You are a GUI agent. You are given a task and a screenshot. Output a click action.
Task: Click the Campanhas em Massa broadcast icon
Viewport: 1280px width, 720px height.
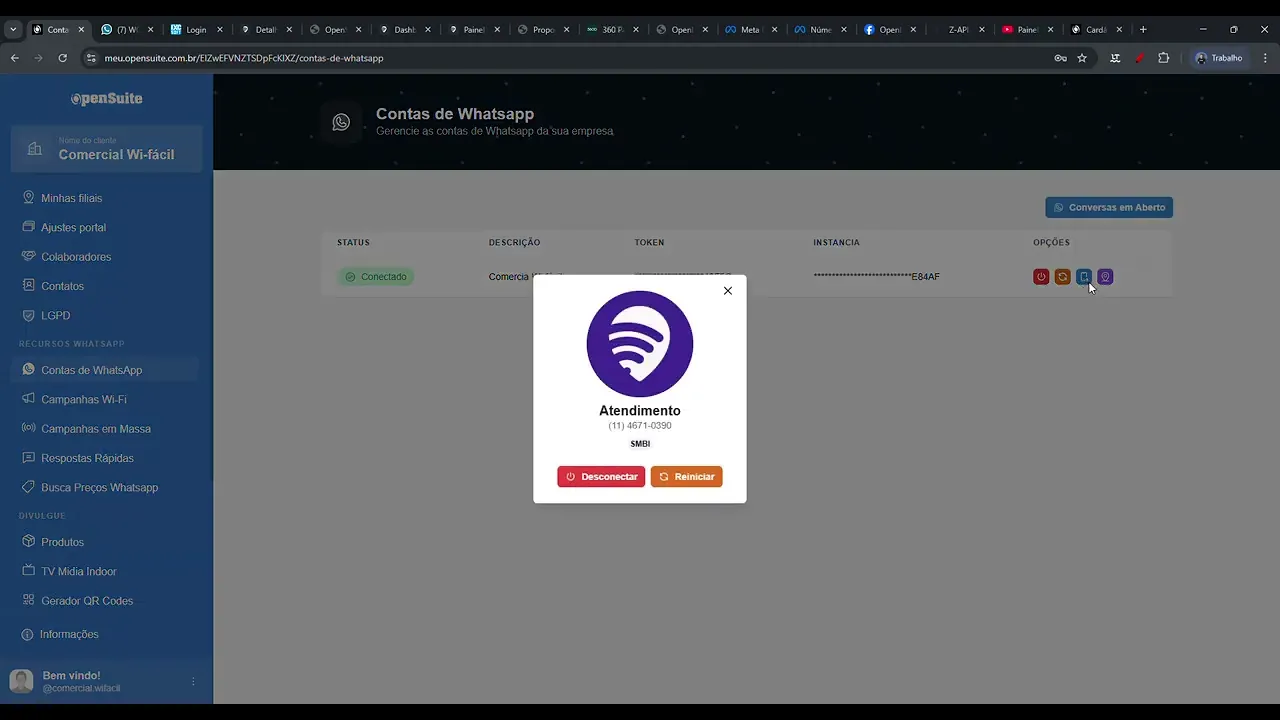(28, 428)
